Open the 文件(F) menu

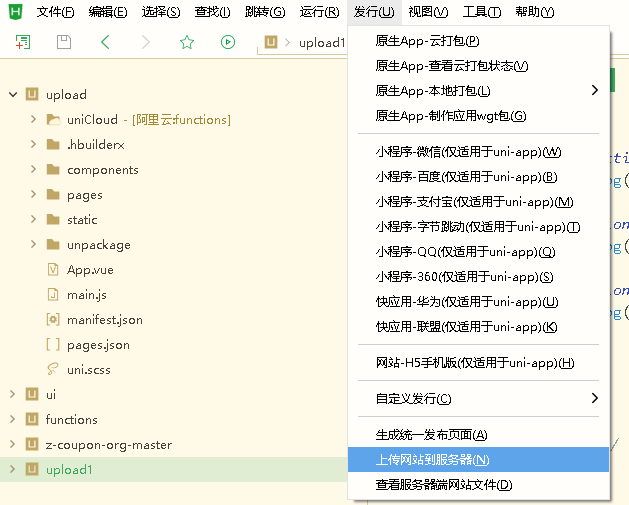click(55, 12)
